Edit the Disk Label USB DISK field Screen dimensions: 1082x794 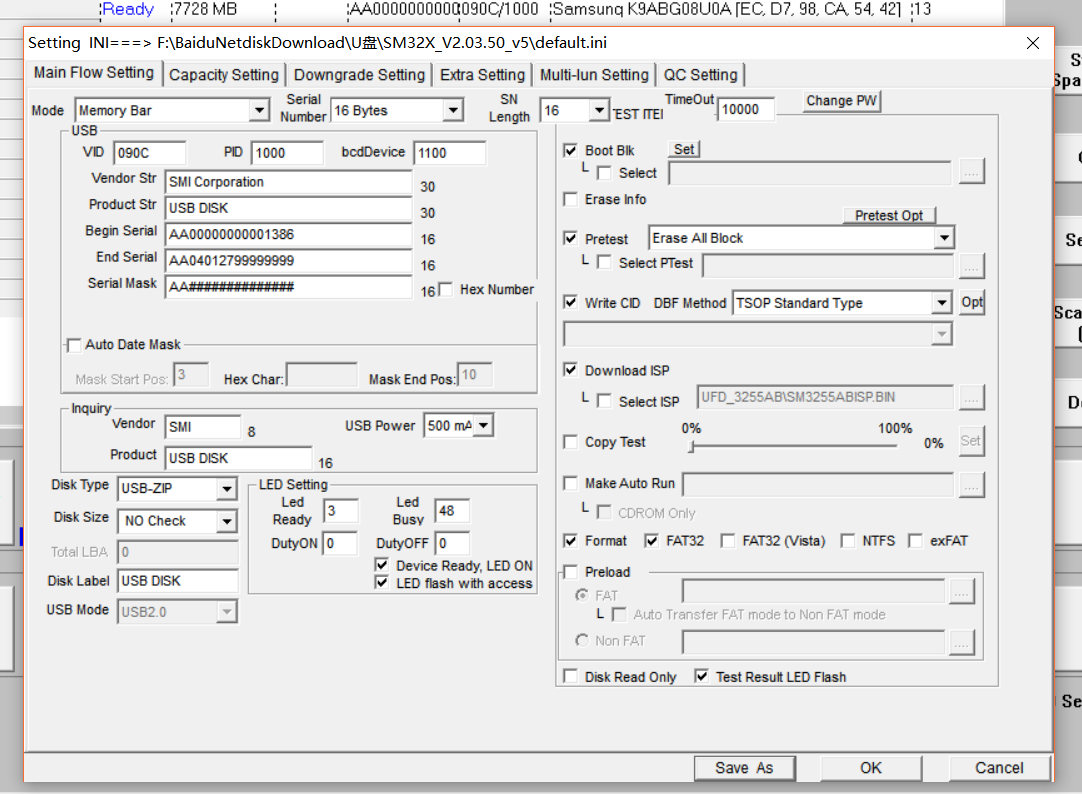pyautogui.click(x=178, y=581)
